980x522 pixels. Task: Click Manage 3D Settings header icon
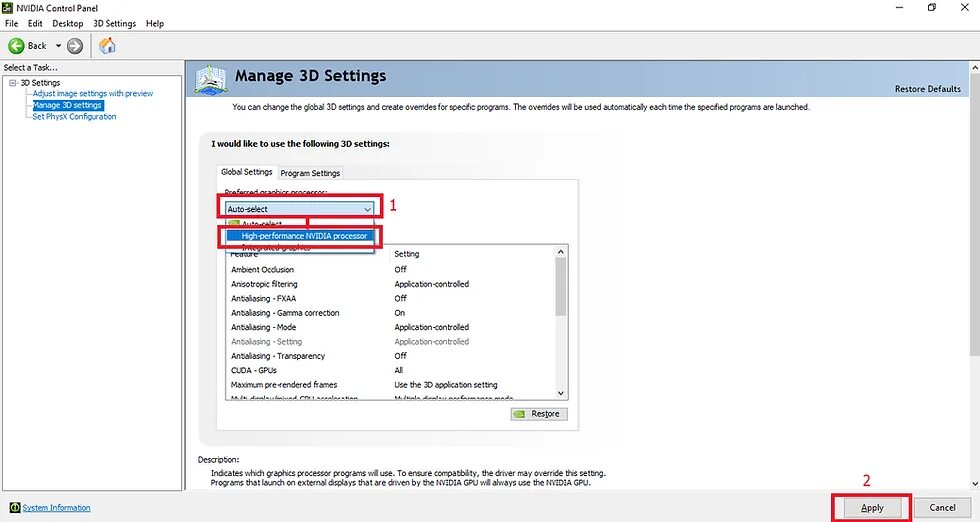click(211, 79)
